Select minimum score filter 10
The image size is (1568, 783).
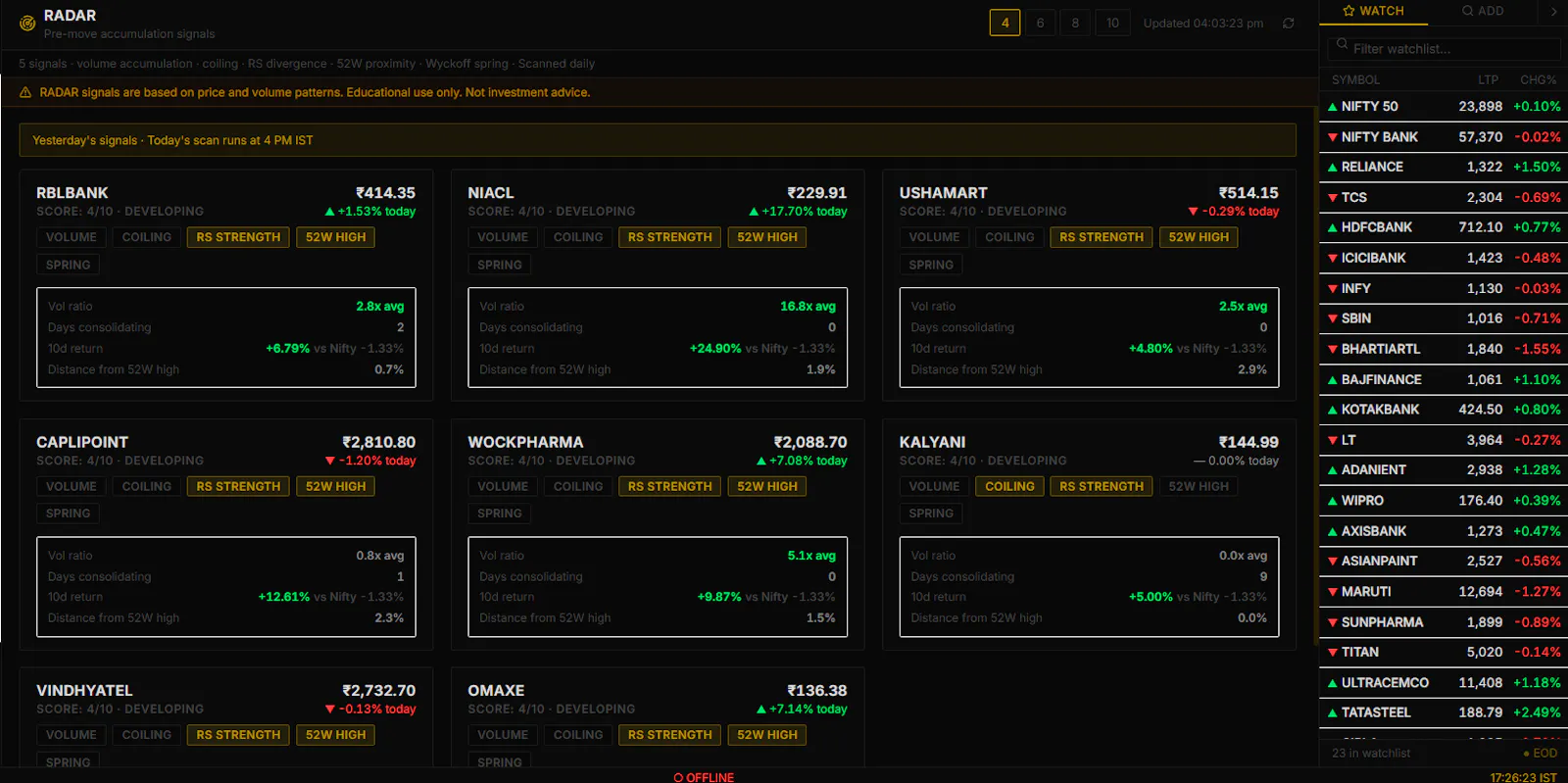(1112, 23)
